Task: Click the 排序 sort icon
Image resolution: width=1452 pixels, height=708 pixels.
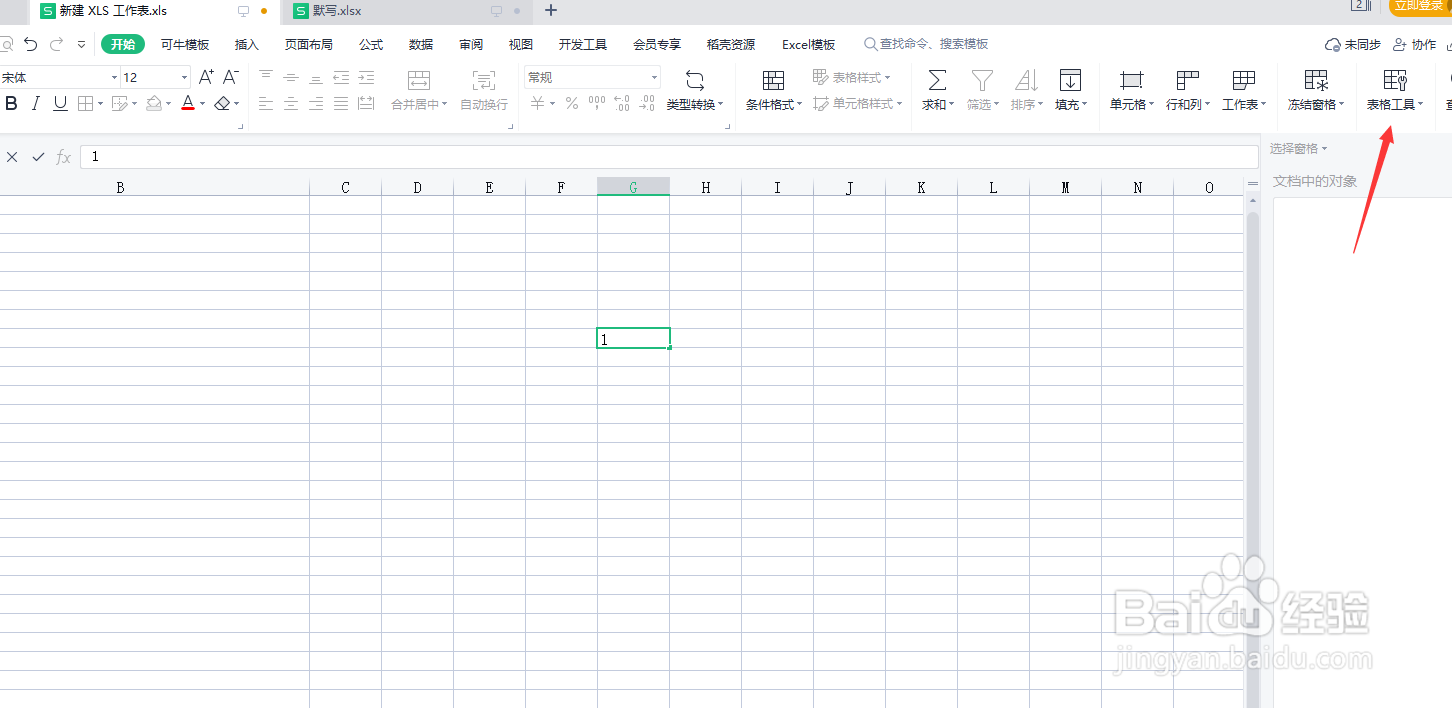Action: pyautogui.click(x=1026, y=80)
